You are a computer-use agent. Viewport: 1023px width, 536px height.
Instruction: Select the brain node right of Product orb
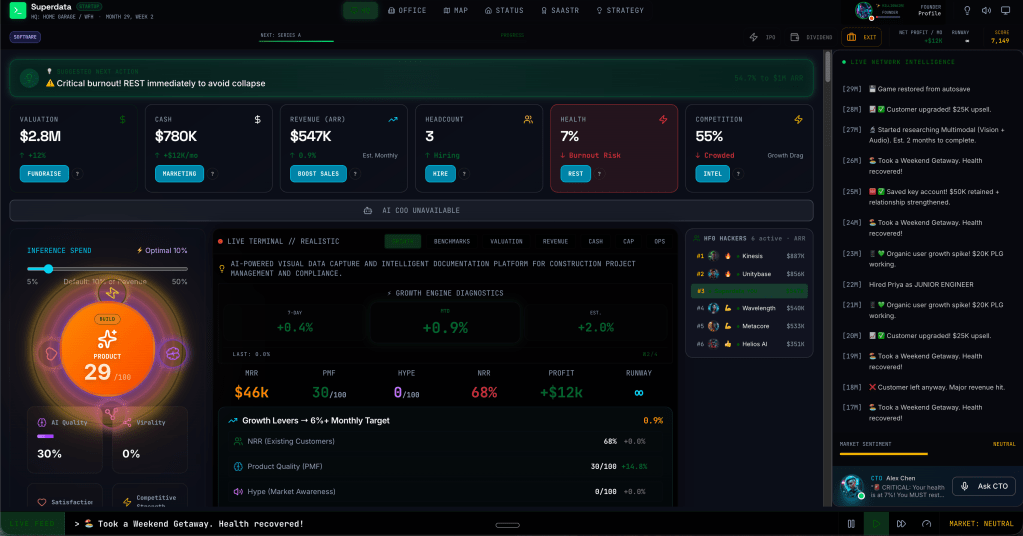(172, 353)
